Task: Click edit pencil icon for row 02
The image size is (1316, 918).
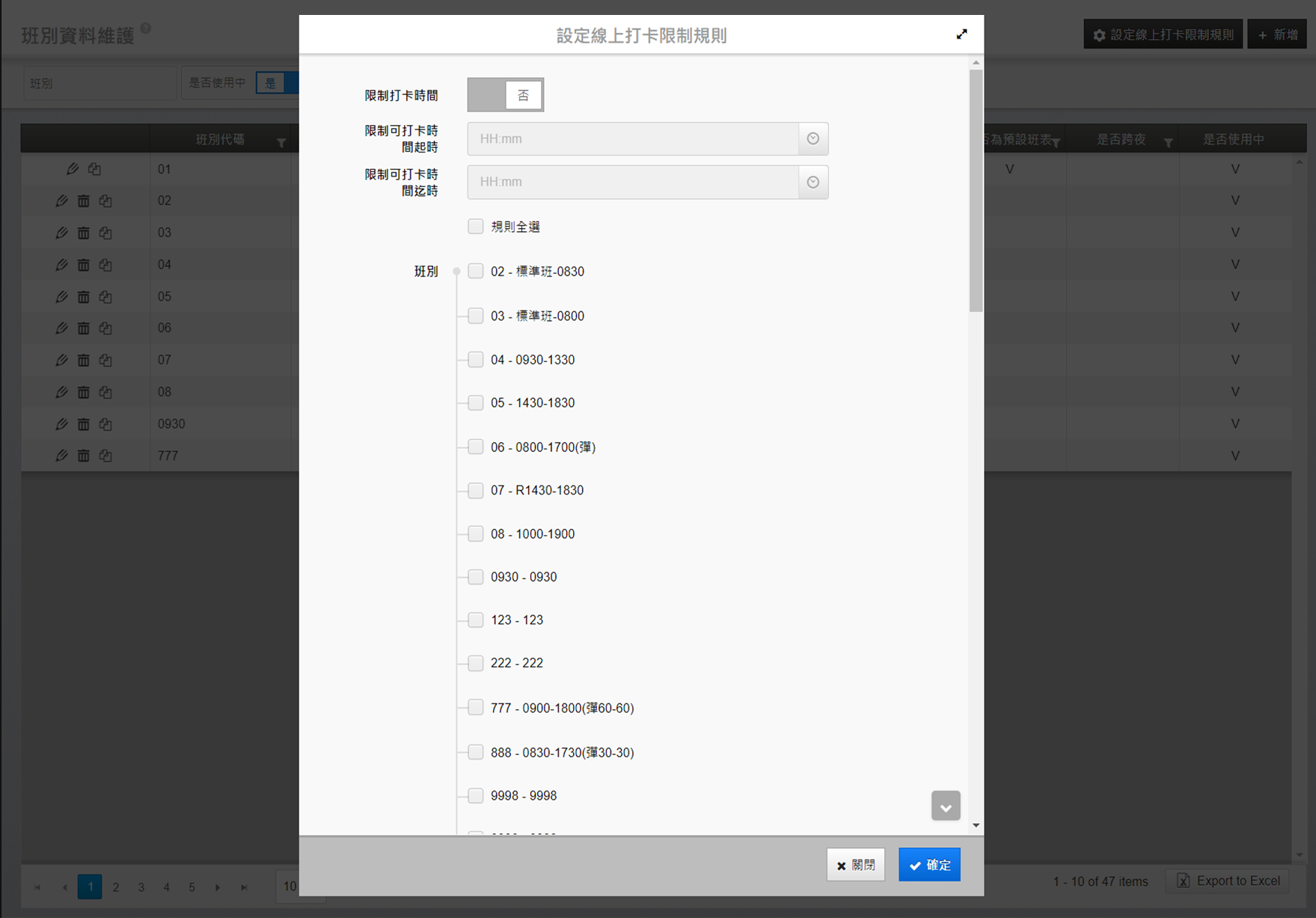Action: point(61,201)
